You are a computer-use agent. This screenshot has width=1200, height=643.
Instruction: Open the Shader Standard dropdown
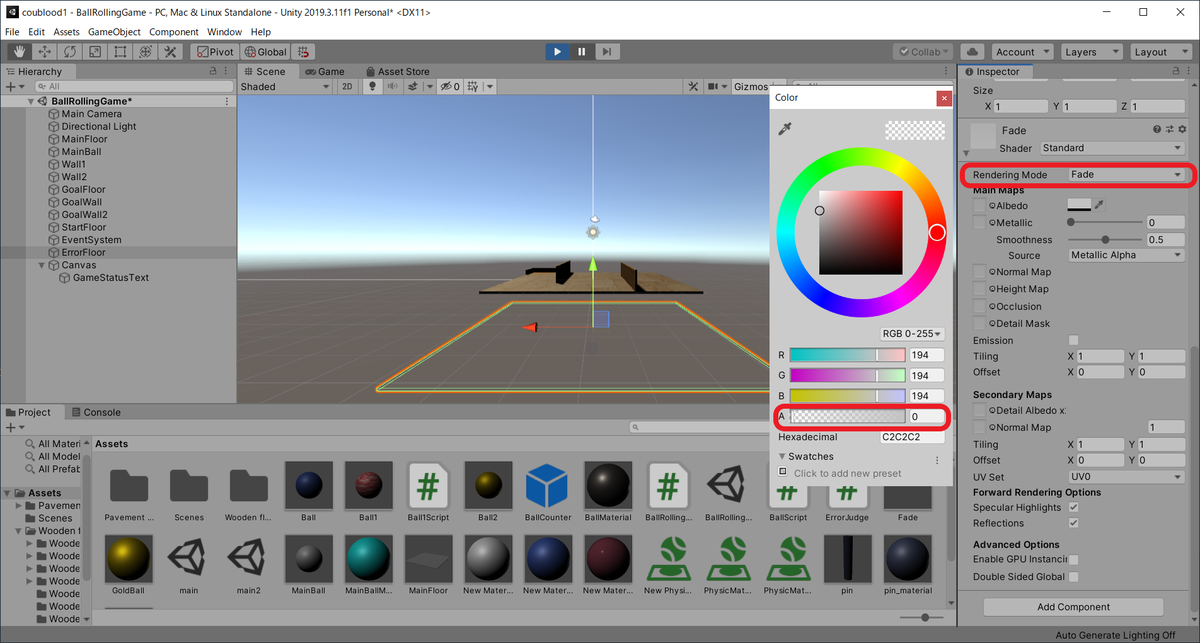[1111, 148]
